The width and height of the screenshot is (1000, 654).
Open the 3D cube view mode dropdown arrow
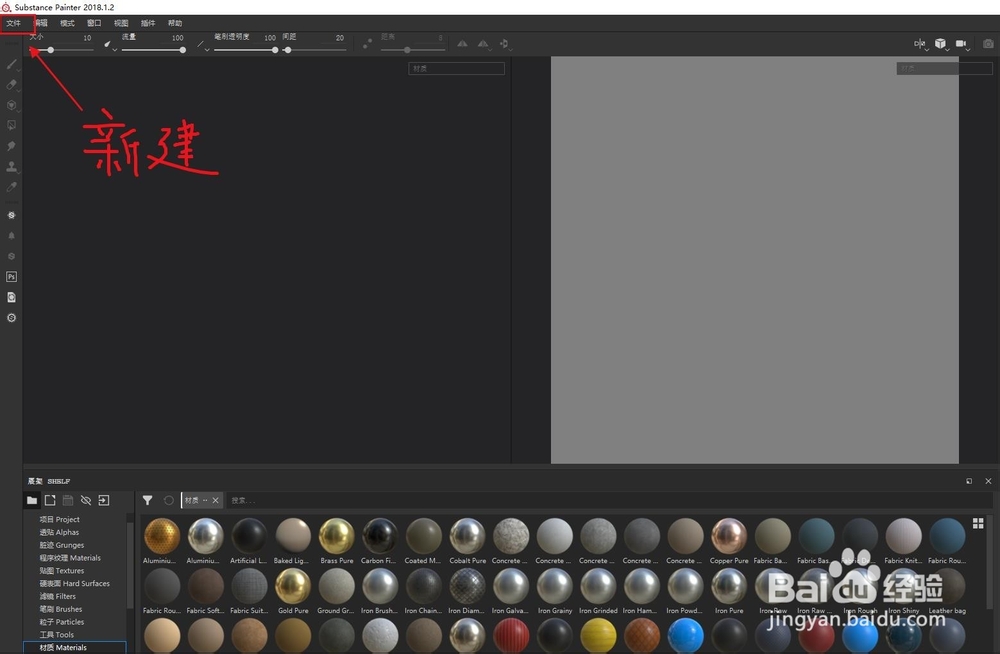point(947,49)
